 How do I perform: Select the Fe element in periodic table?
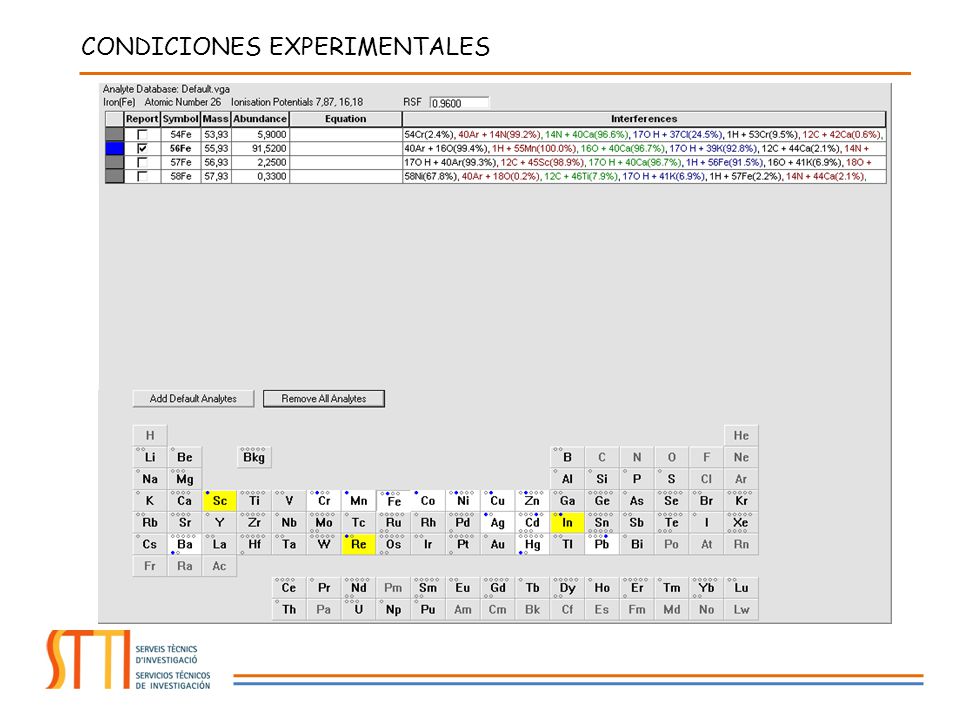point(394,501)
